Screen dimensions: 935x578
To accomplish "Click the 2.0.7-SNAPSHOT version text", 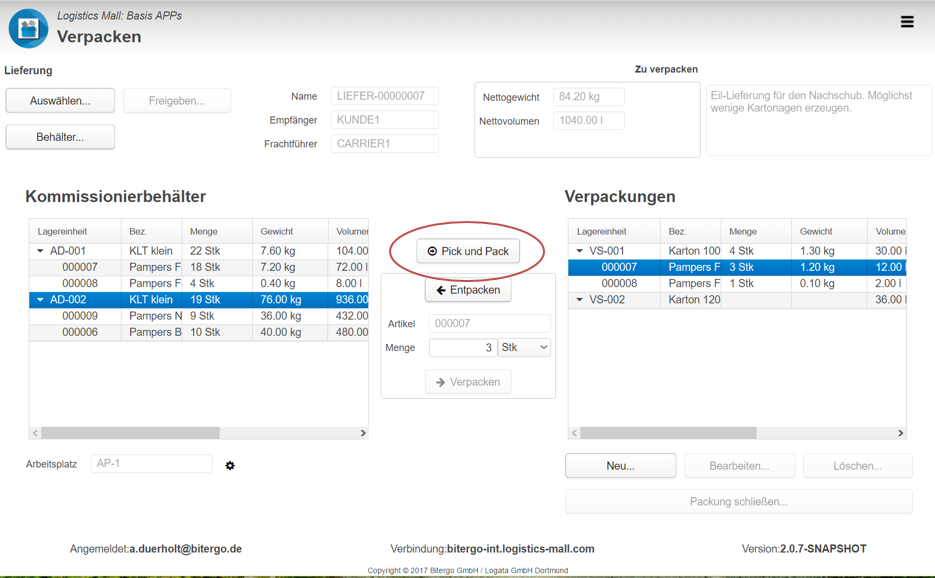I will coord(823,549).
